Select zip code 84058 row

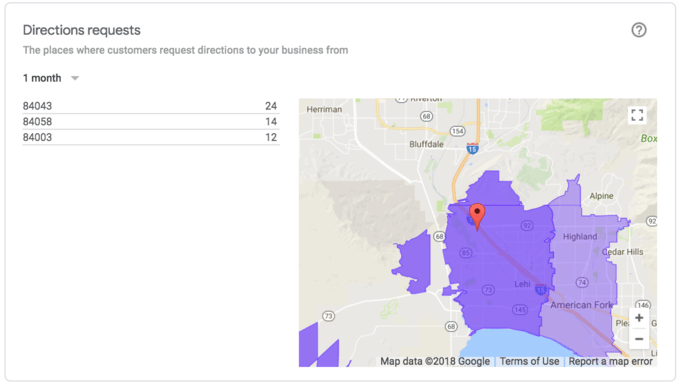pos(150,122)
